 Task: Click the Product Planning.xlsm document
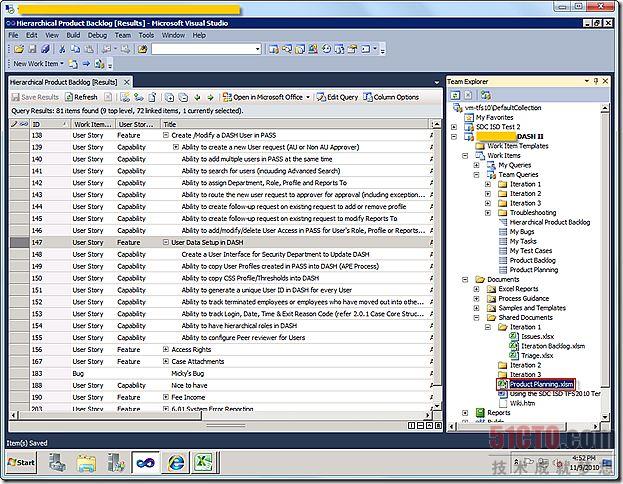[541, 384]
